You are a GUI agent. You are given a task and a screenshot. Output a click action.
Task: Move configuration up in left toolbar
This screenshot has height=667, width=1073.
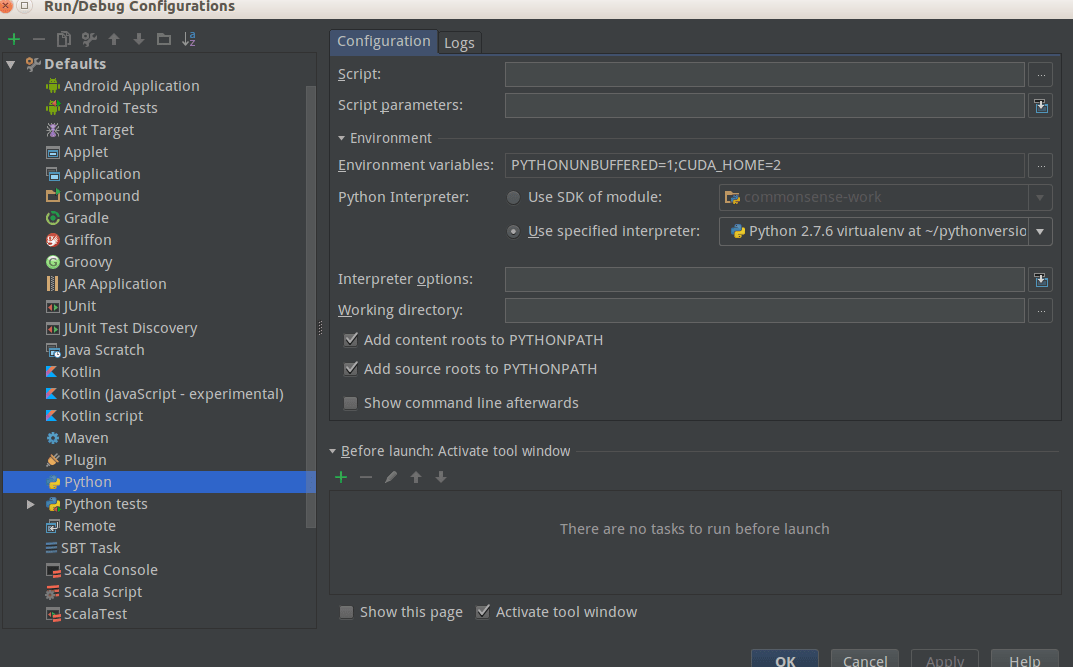pos(114,39)
